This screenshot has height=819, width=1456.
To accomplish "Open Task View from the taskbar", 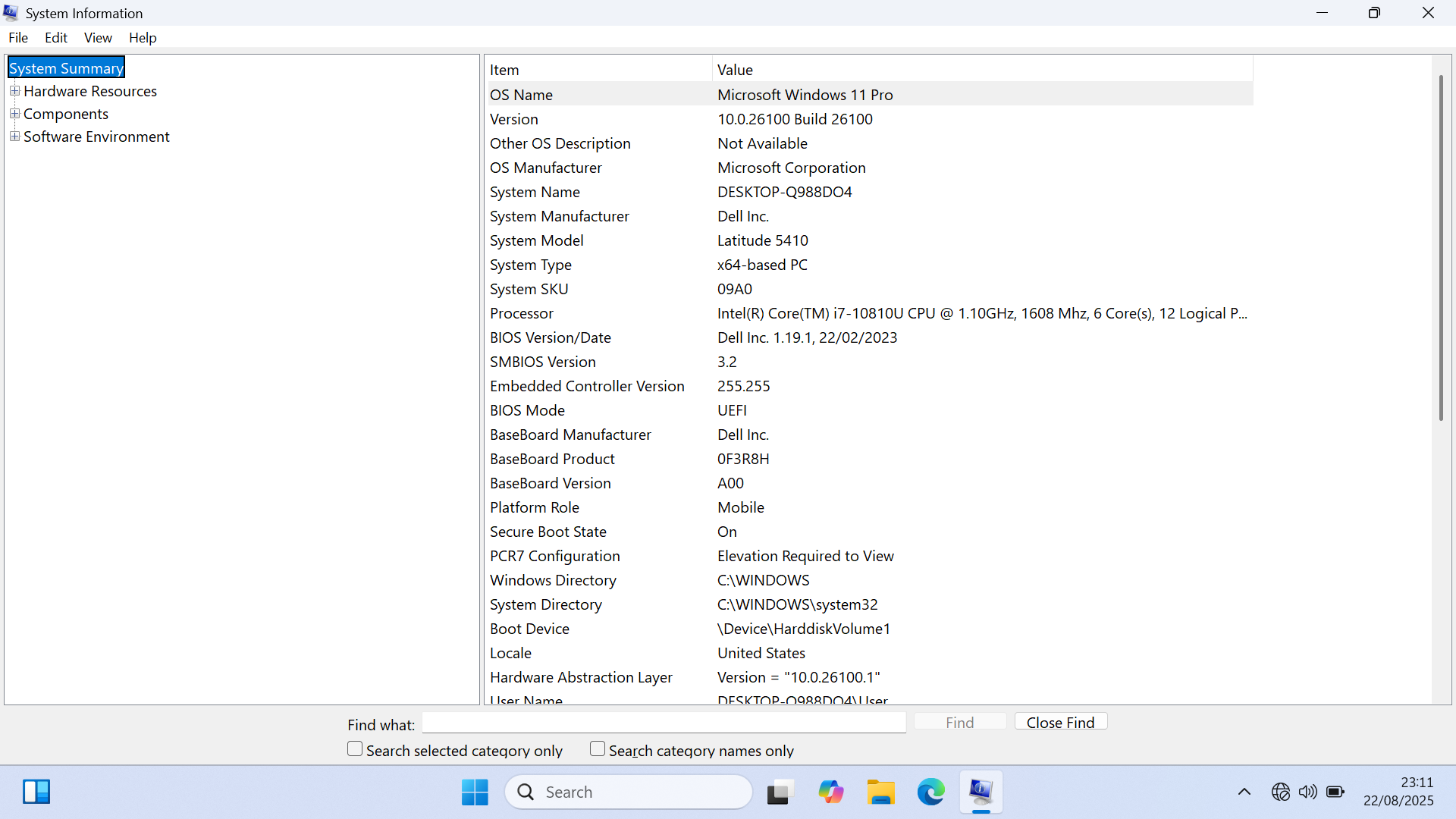I will [780, 792].
